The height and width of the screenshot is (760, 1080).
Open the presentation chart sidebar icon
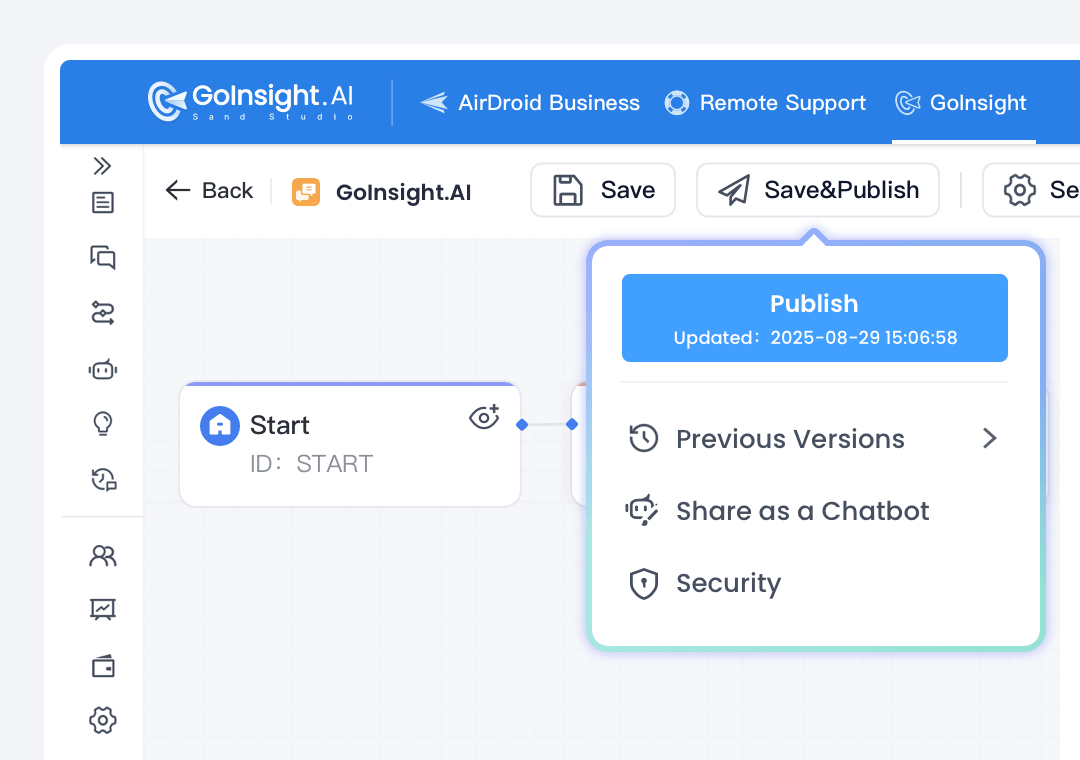click(x=102, y=609)
